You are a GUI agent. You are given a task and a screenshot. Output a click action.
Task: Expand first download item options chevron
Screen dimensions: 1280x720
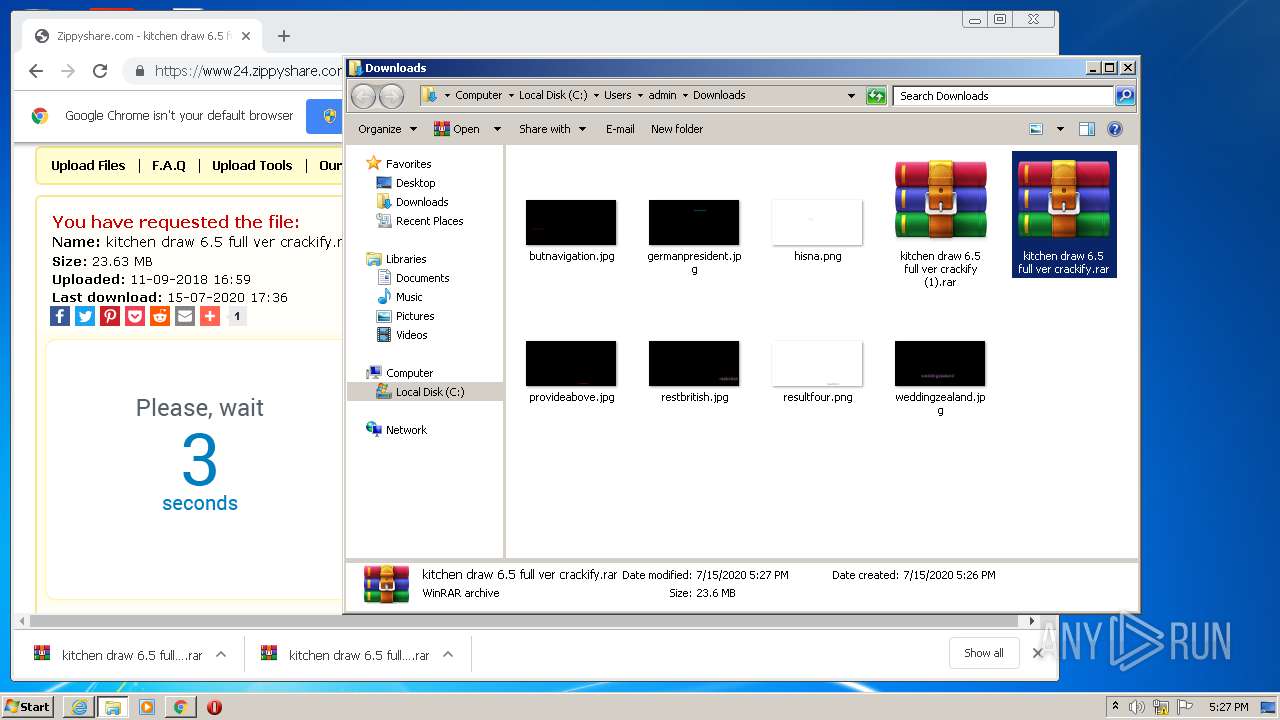click(221, 655)
